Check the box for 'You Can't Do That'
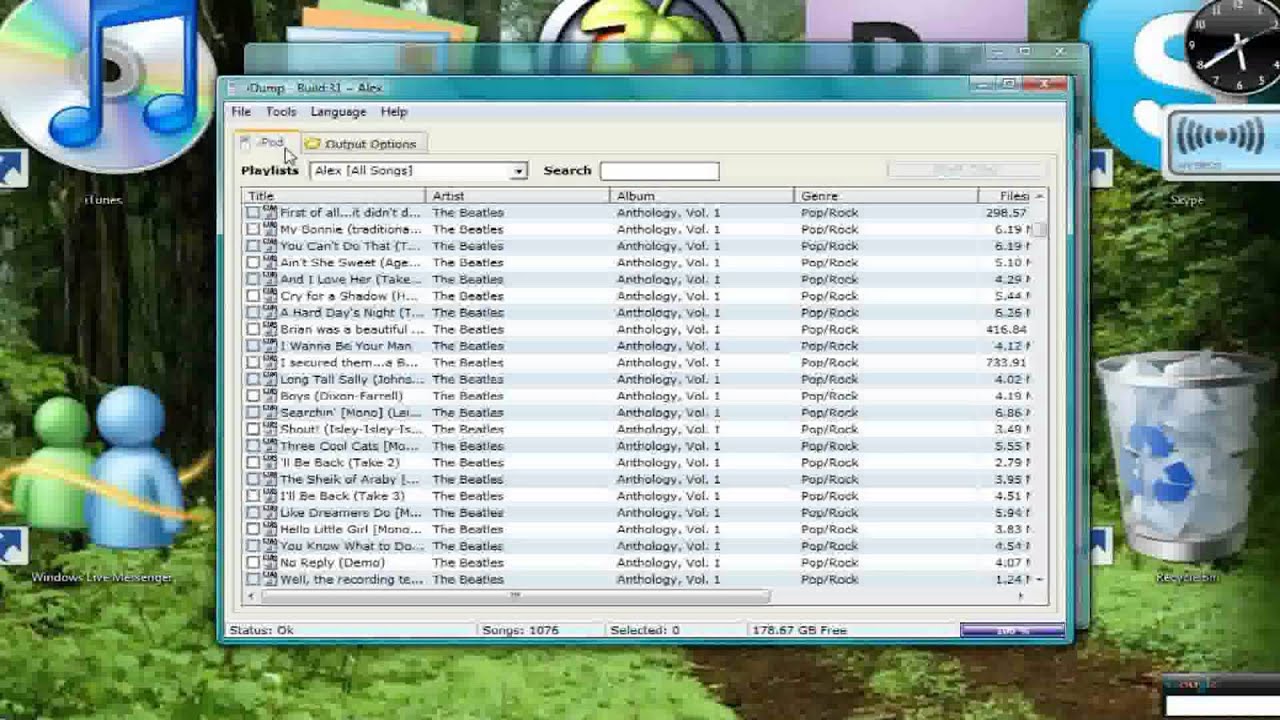The image size is (1280, 720). click(x=253, y=246)
